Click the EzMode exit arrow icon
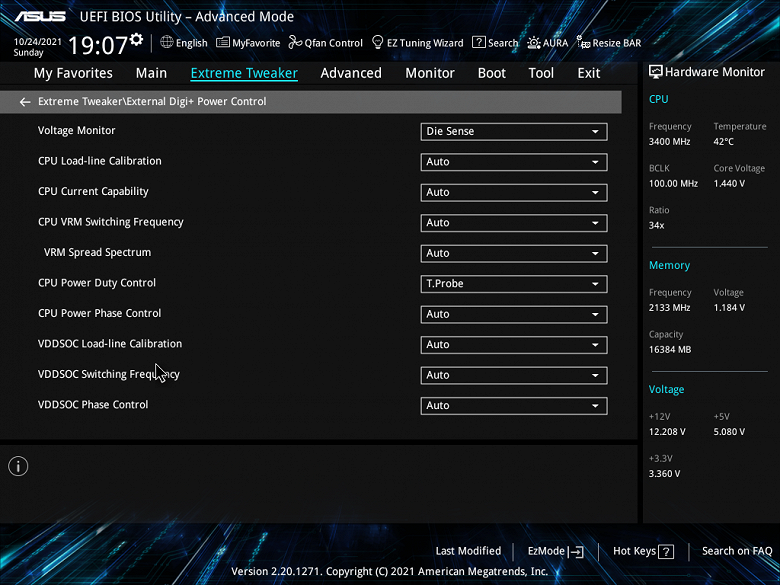The width and height of the screenshot is (780, 585). coord(576,552)
